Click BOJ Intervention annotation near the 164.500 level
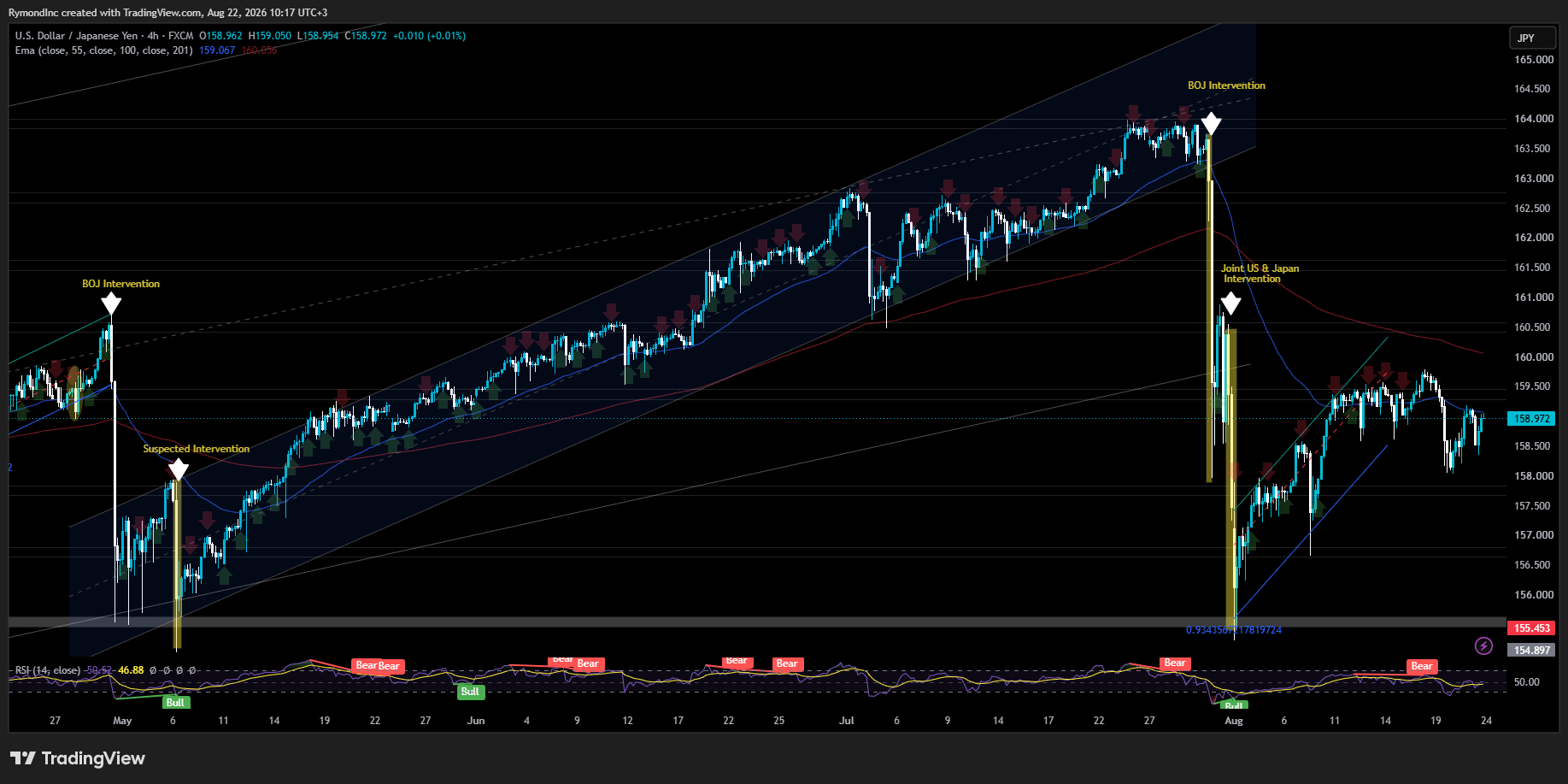This screenshot has height=784, width=1568. pyautogui.click(x=1226, y=85)
